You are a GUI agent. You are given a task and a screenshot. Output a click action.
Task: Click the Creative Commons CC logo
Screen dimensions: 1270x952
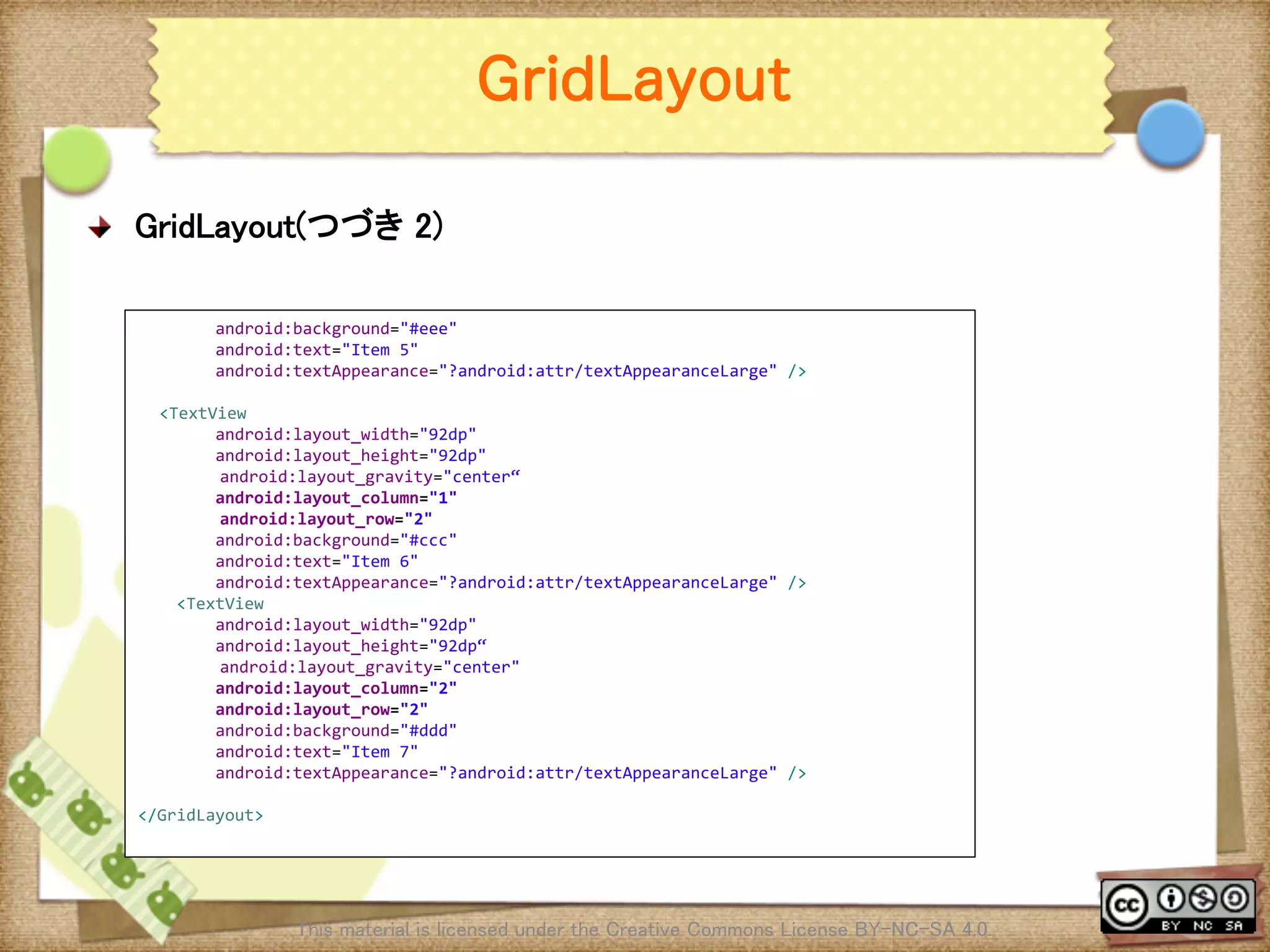point(1127,906)
